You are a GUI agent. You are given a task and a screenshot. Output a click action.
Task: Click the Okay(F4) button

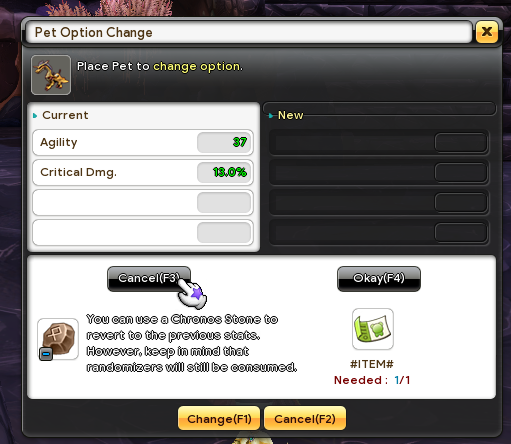coord(379,279)
